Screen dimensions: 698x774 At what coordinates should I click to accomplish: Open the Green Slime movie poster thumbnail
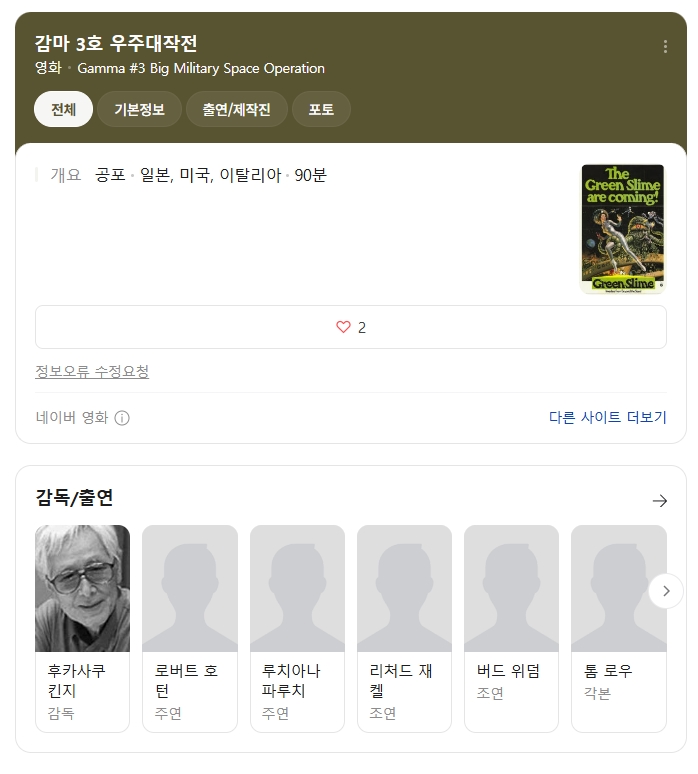point(623,229)
